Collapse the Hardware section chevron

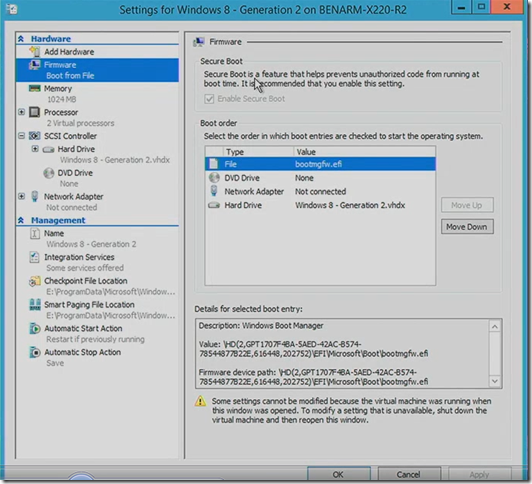[21, 39]
